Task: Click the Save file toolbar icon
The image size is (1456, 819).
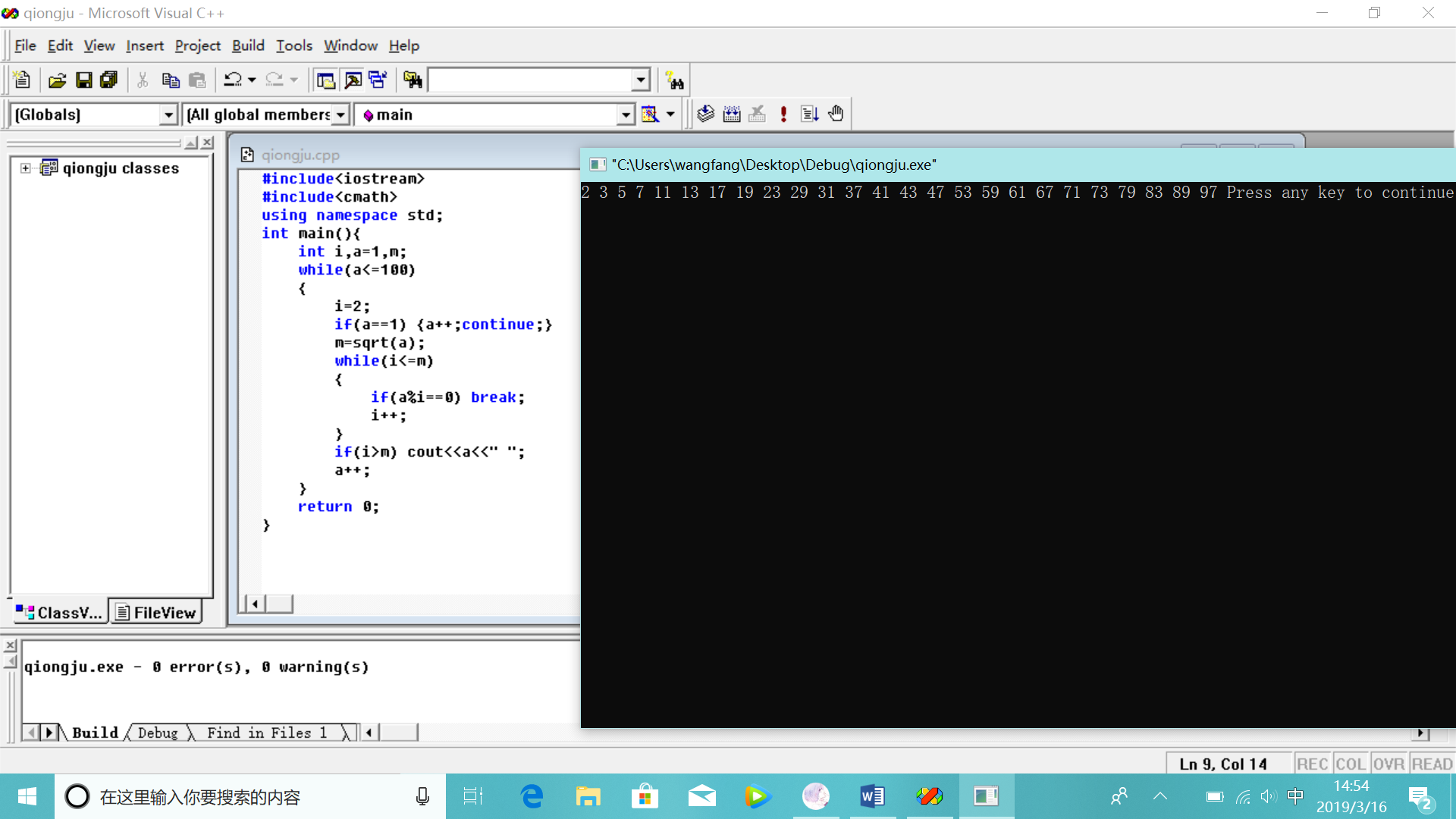Action: [x=84, y=80]
